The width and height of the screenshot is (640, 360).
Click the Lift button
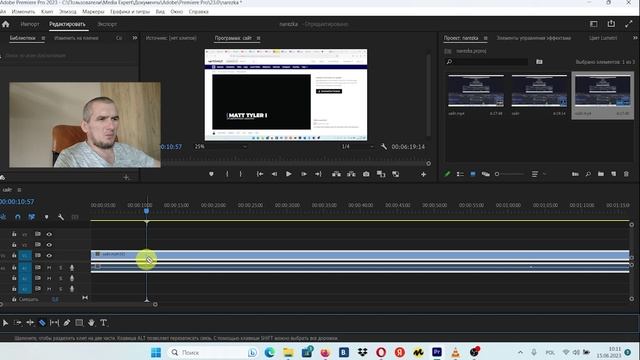(x=336, y=174)
